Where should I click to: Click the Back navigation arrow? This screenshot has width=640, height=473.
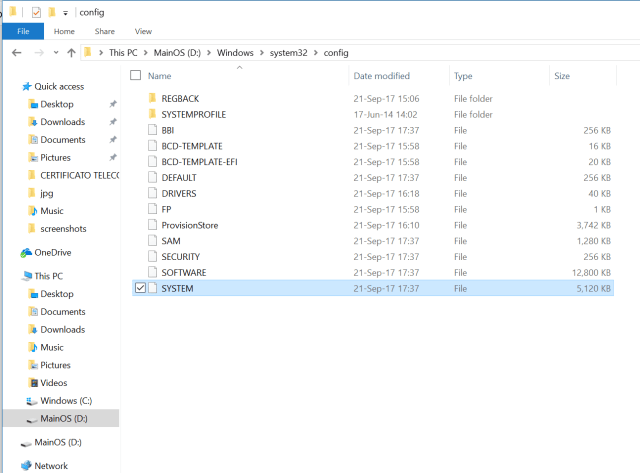pos(17,52)
